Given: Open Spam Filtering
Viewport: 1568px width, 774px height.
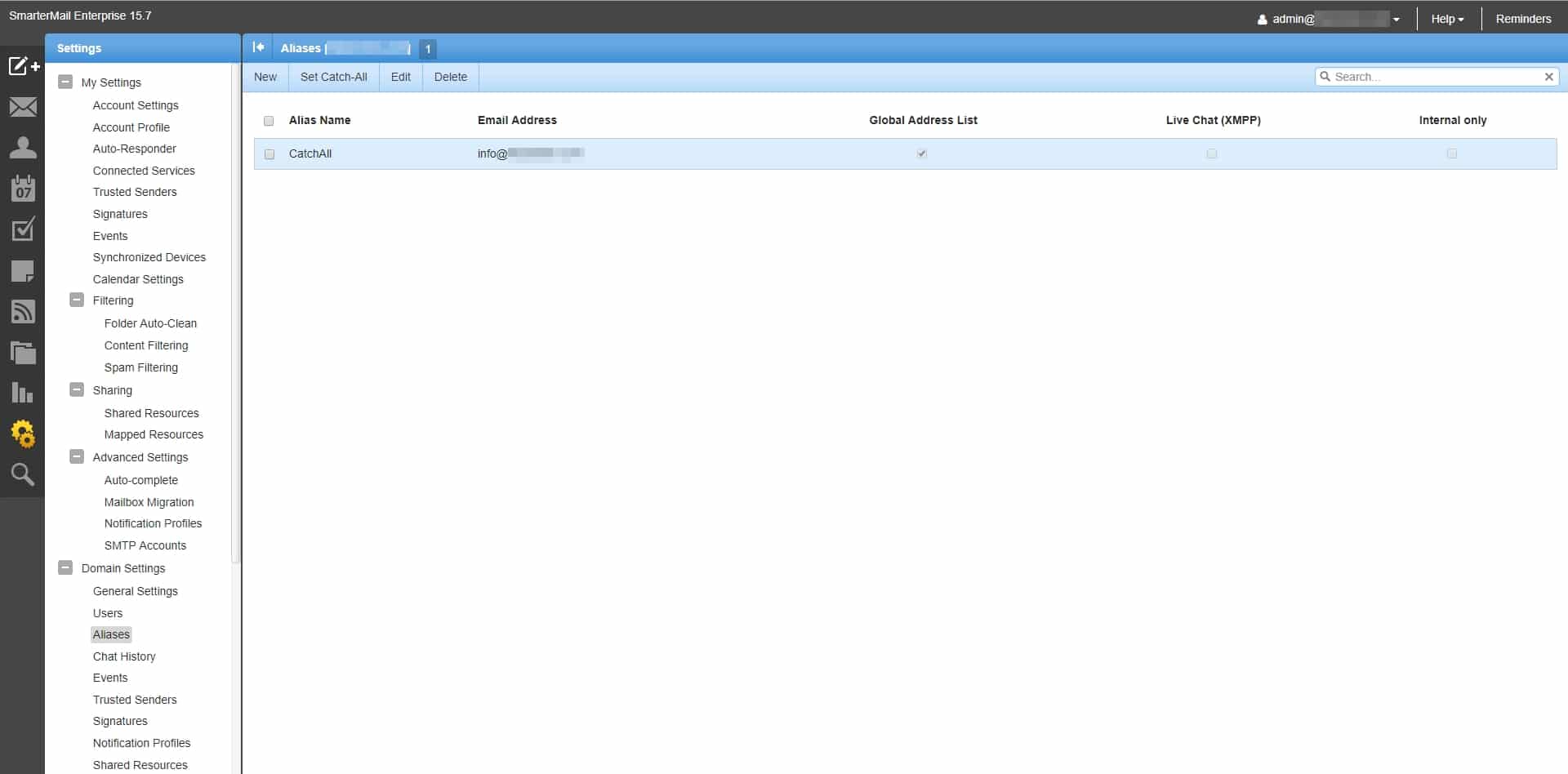Looking at the screenshot, I should point(141,367).
